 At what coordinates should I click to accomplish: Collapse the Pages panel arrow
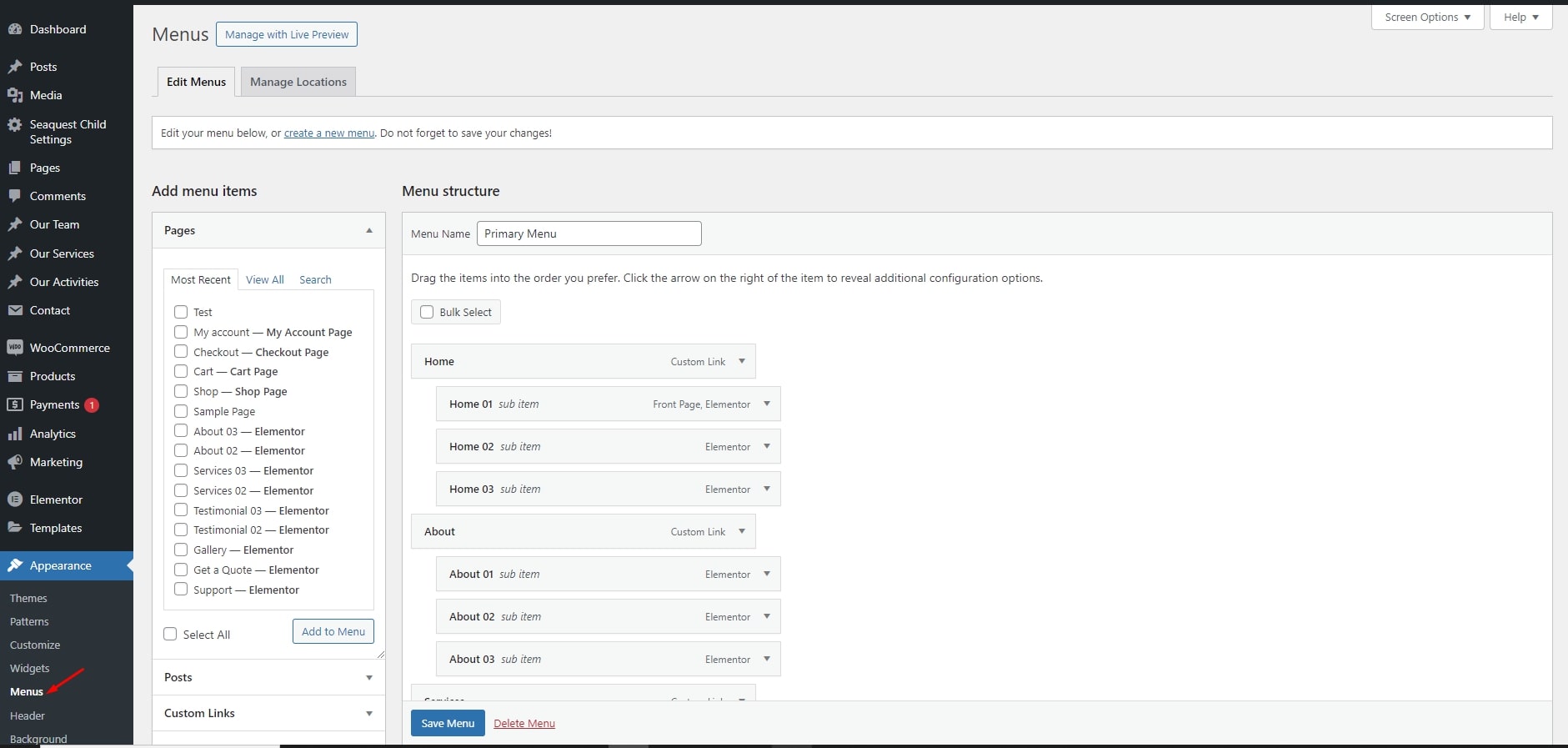click(x=369, y=230)
